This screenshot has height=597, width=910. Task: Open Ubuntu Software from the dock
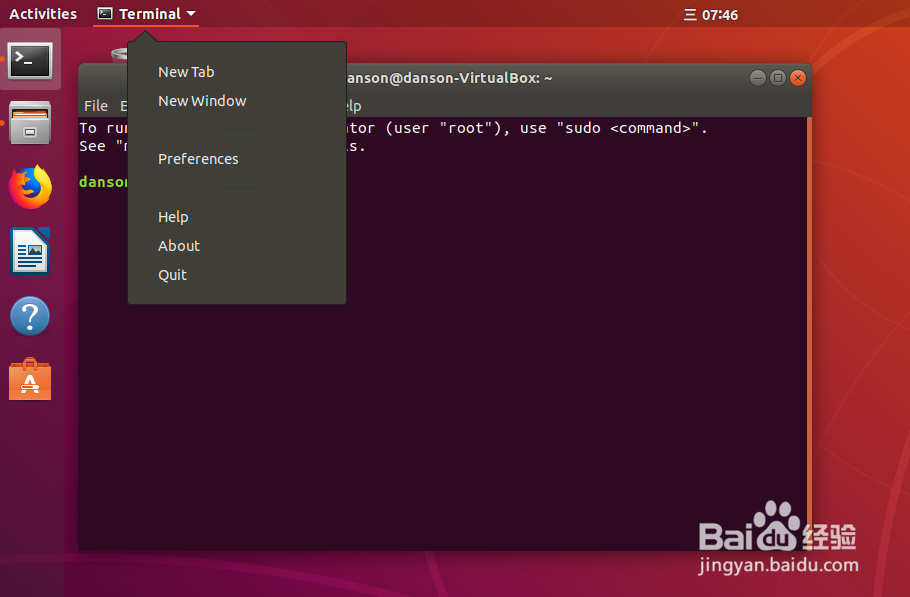[x=30, y=379]
